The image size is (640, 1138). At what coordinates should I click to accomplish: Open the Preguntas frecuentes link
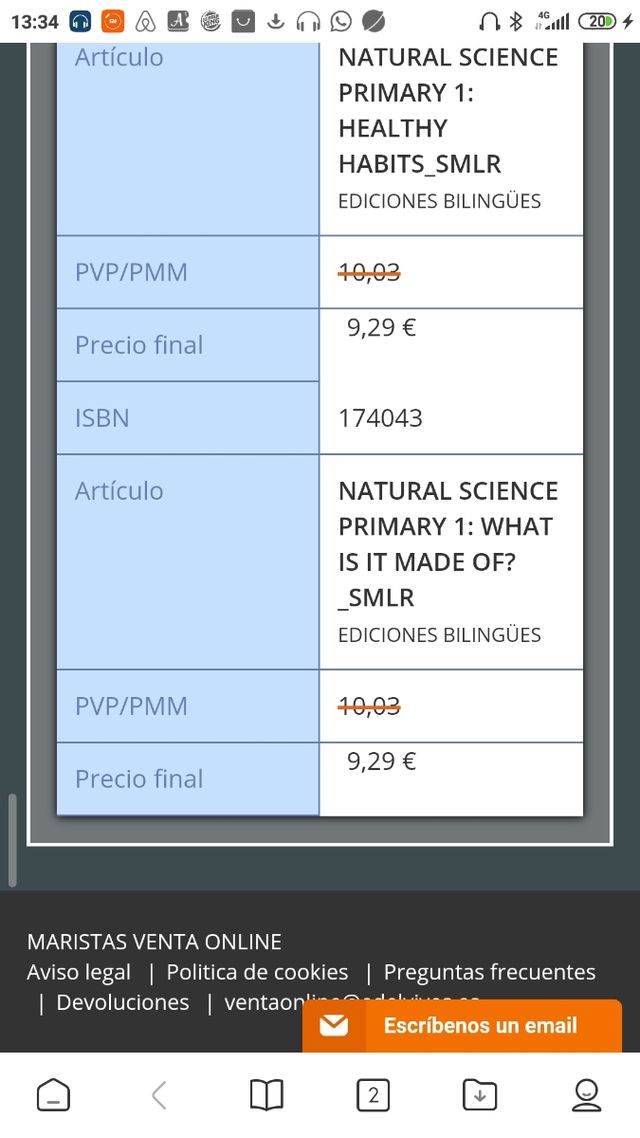[x=490, y=971]
